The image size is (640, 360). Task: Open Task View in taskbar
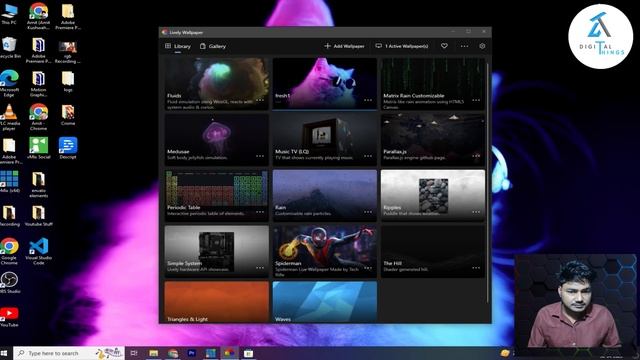134,353
